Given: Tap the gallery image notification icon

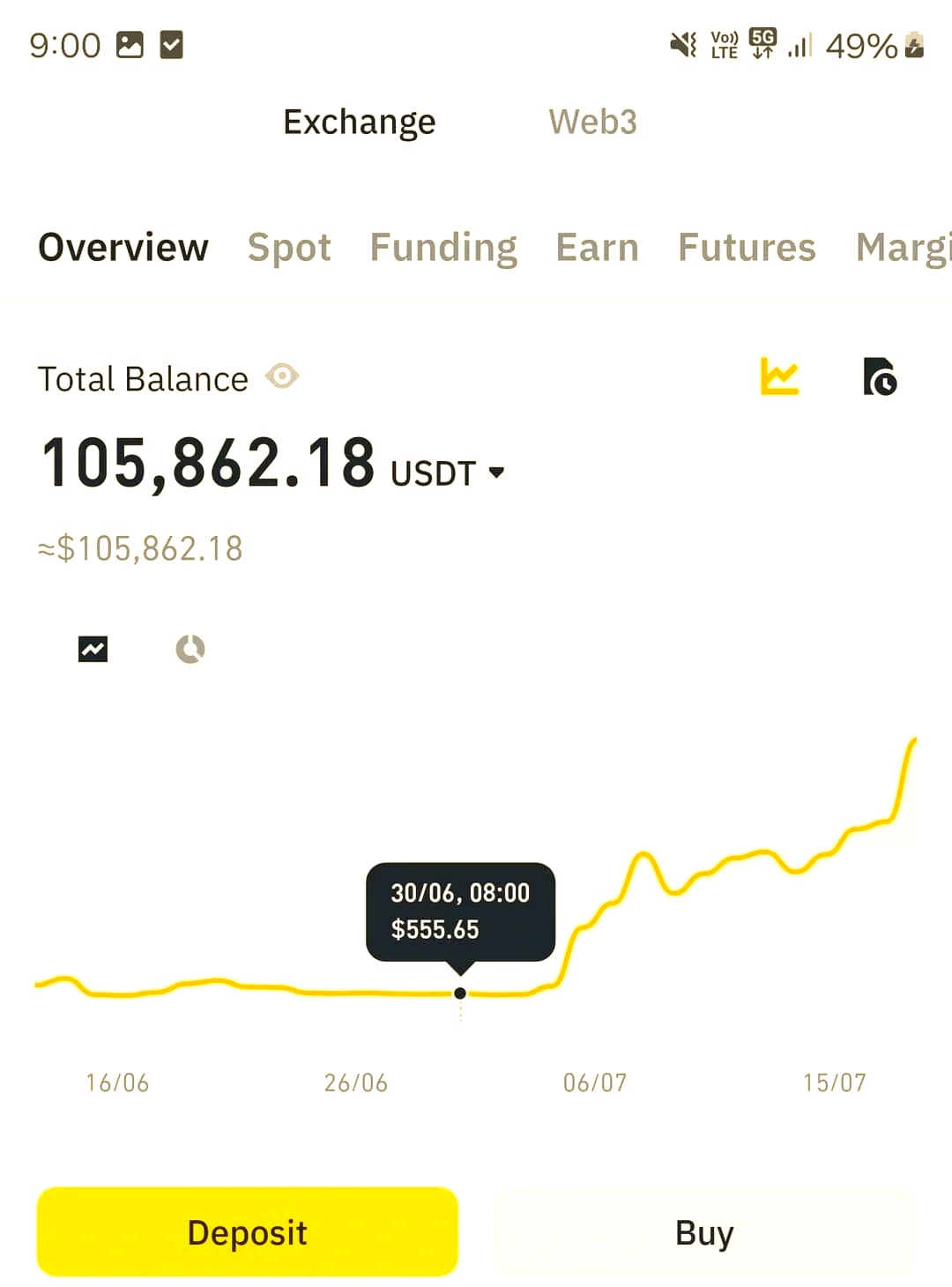Looking at the screenshot, I should tap(130, 45).
